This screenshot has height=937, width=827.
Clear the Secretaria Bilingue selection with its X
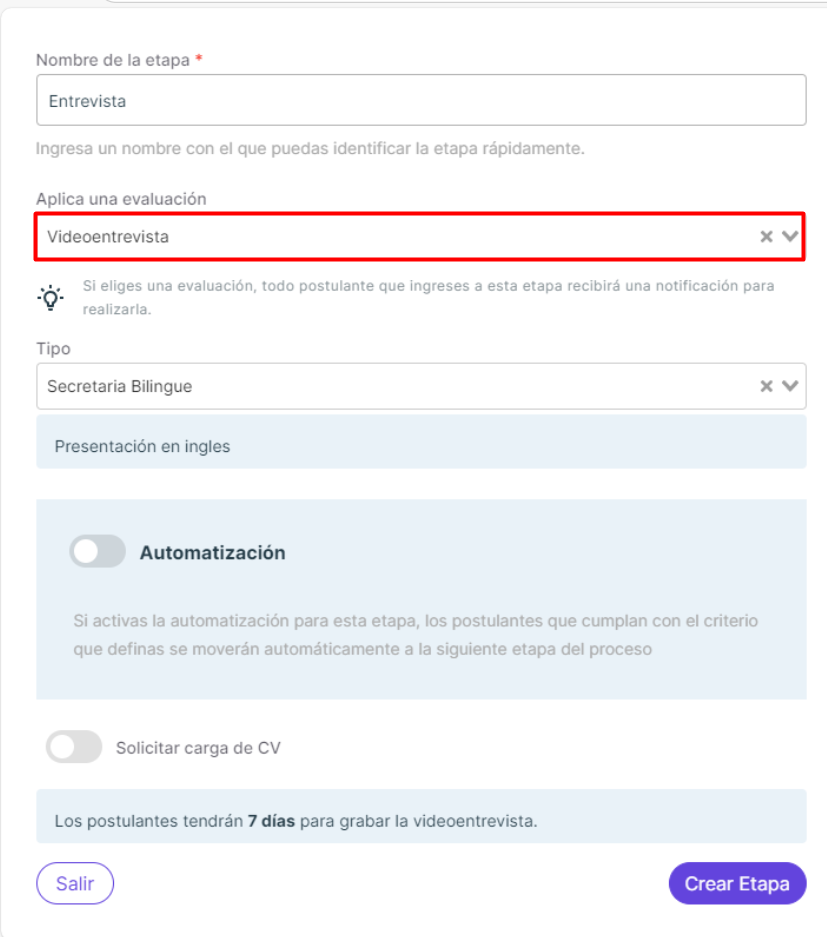coord(766,386)
